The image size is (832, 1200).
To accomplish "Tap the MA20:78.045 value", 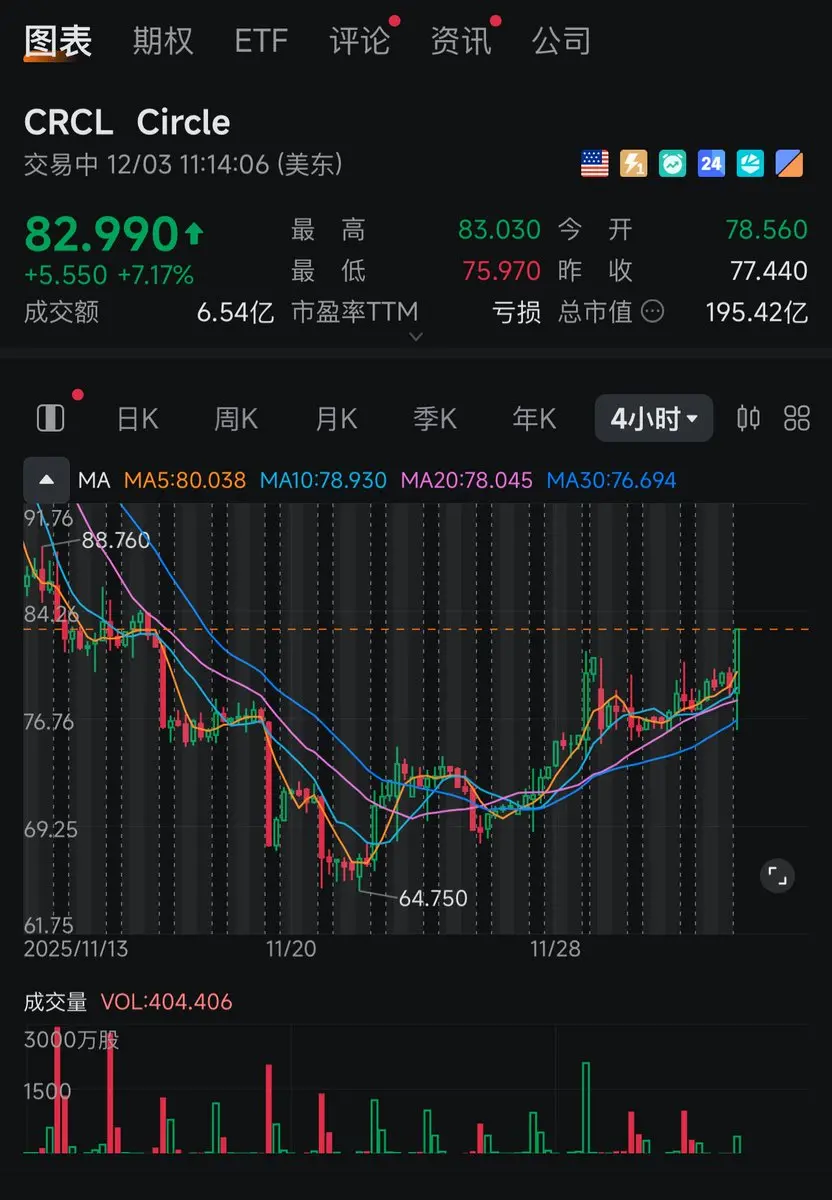I will 466,480.
